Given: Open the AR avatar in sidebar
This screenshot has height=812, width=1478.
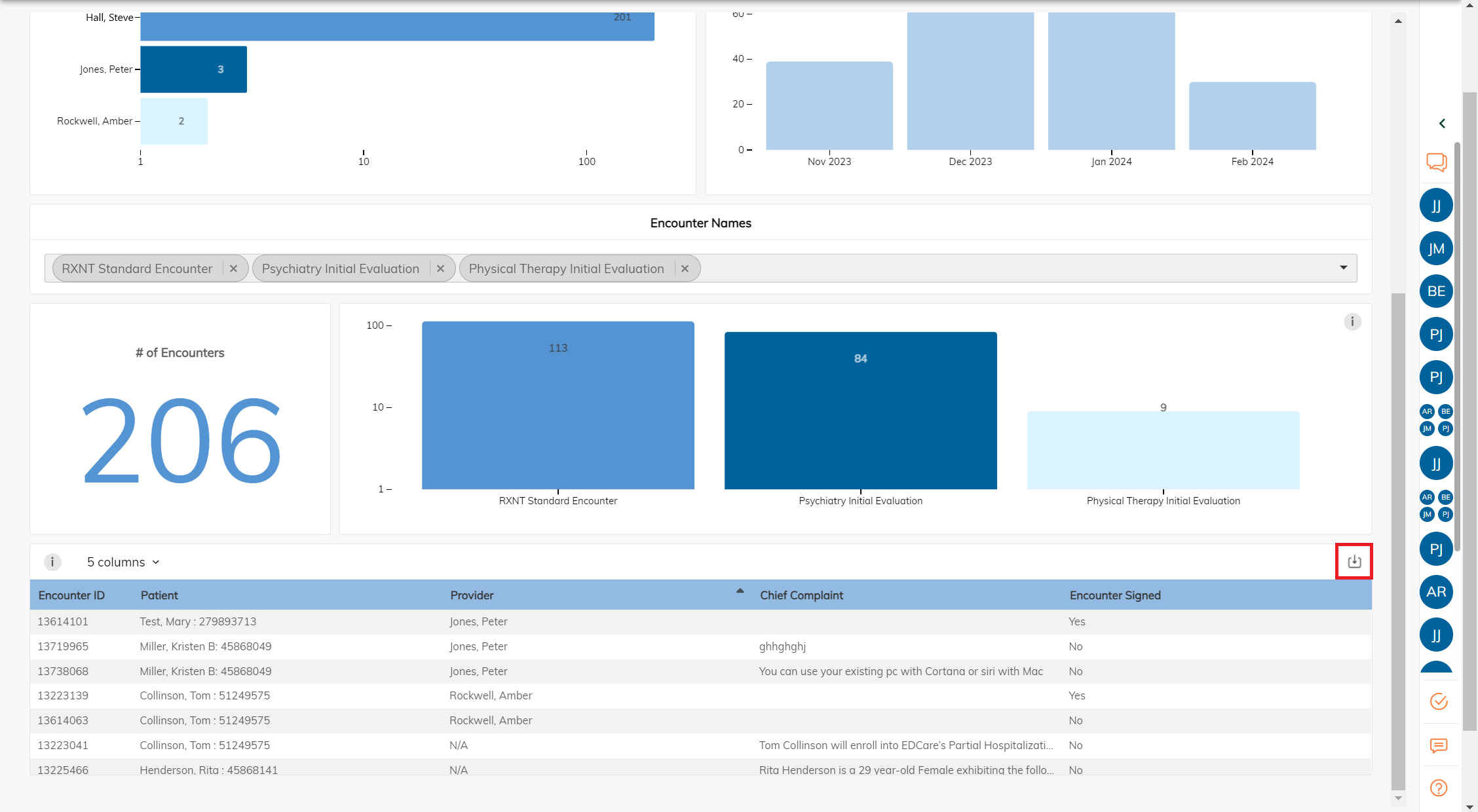Looking at the screenshot, I should (1436, 592).
